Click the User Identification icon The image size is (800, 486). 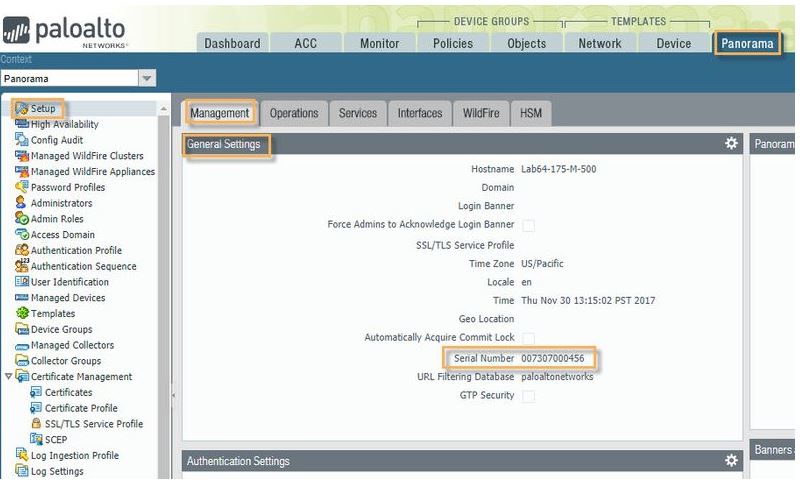pyautogui.click(x=21, y=282)
